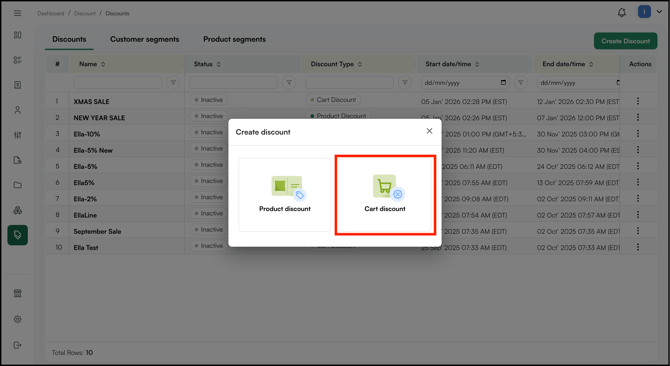The image size is (670, 366).
Task: Click the Dashboard breadcrumb link
Action: [50, 13]
